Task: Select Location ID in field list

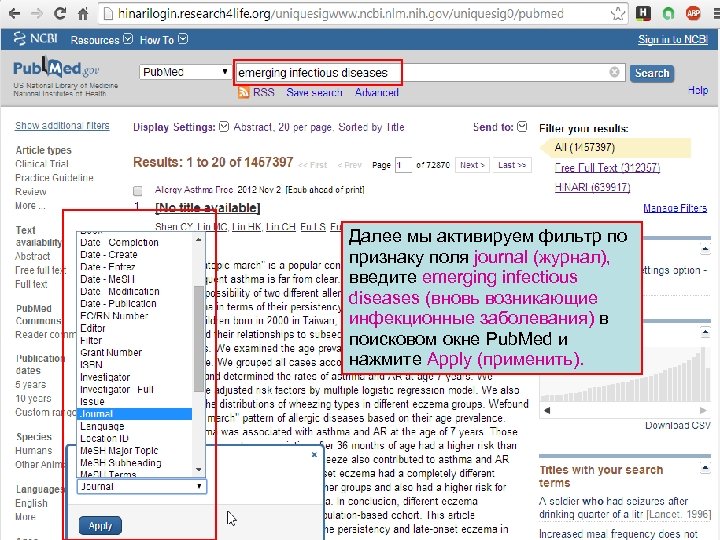Action: coord(104,439)
